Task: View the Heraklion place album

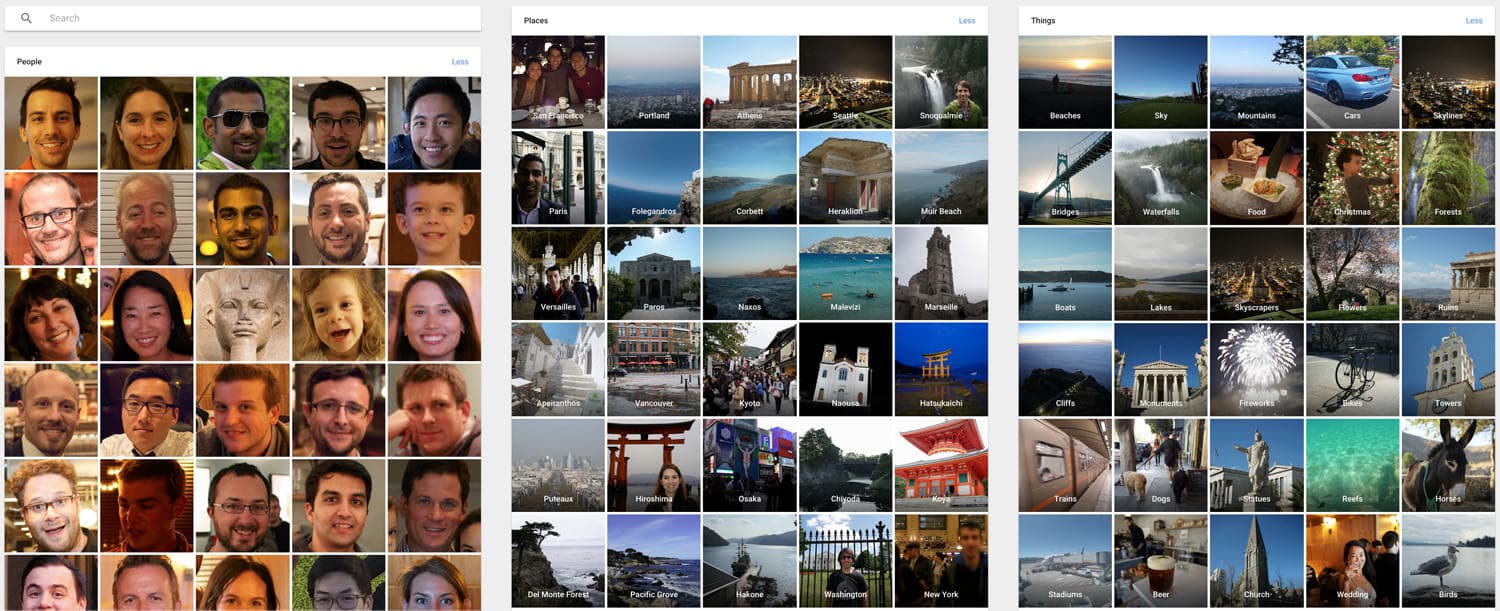Action: pyautogui.click(x=845, y=178)
